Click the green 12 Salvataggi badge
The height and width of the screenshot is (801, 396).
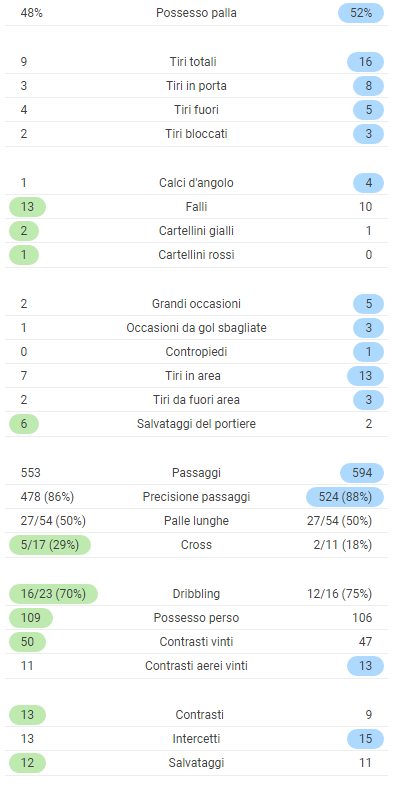(x=28, y=764)
